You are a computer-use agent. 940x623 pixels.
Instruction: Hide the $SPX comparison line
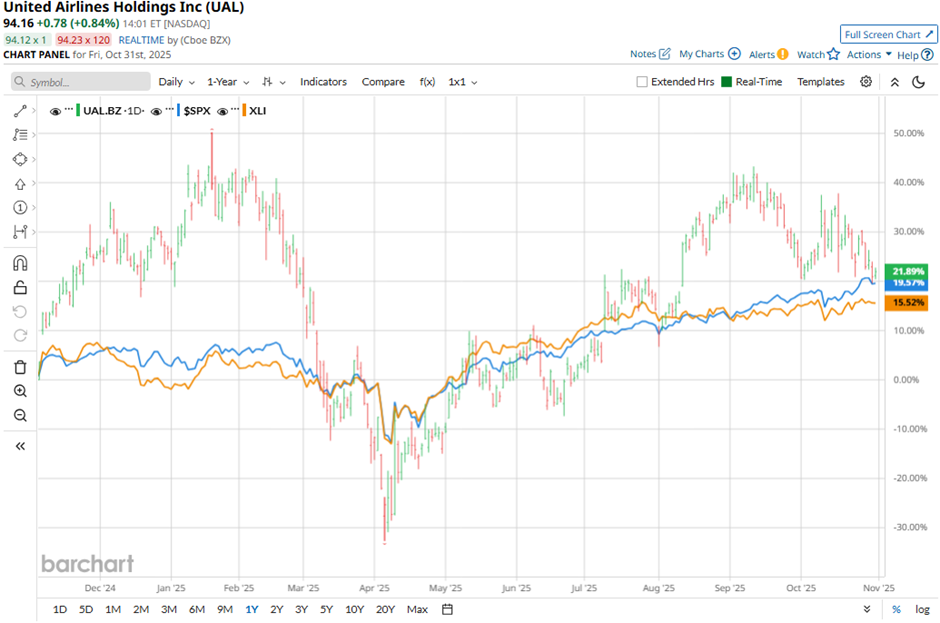click(157, 111)
